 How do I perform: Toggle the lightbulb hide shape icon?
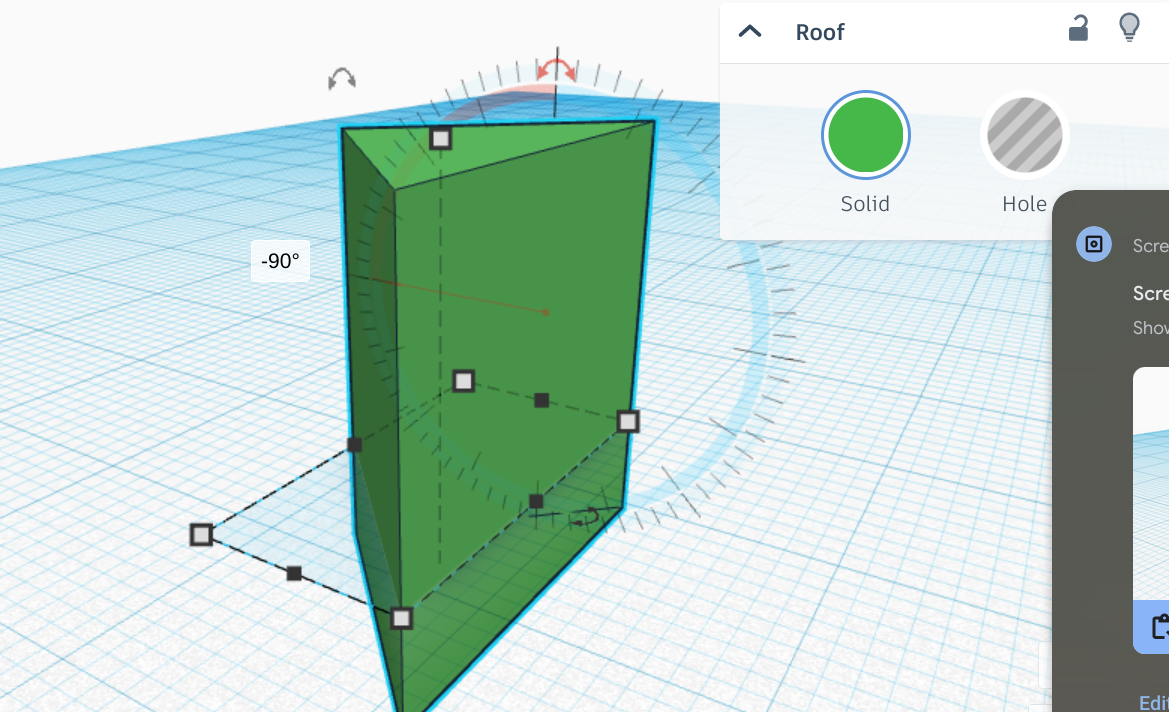(1129, 28)
